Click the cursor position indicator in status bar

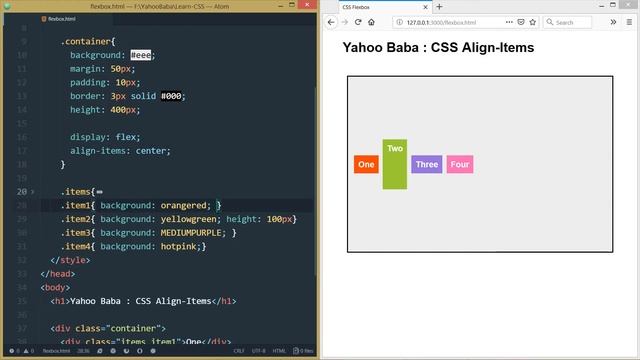pos(83,351)
